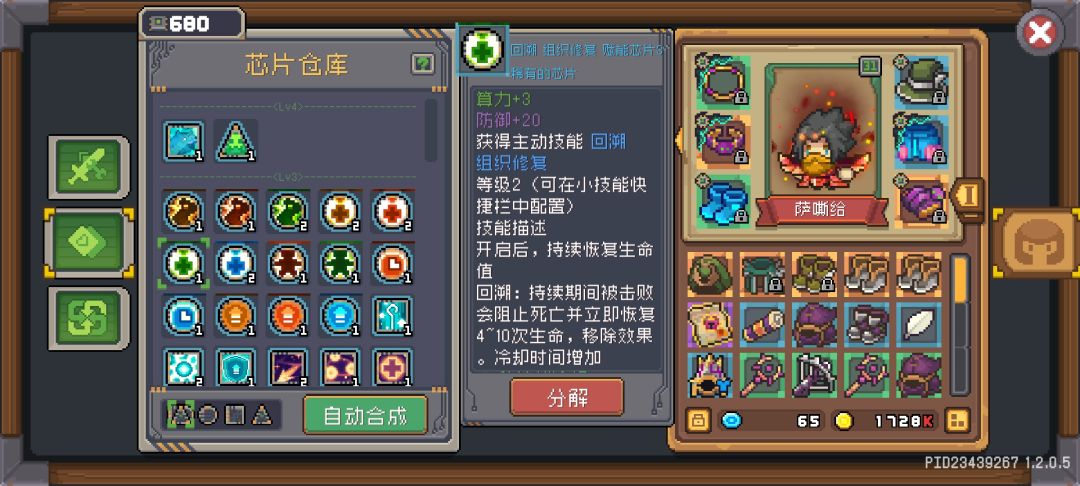Switch to the green recycle arrows tab
This screenshot has width=1080, height=486.
(88, 319)
